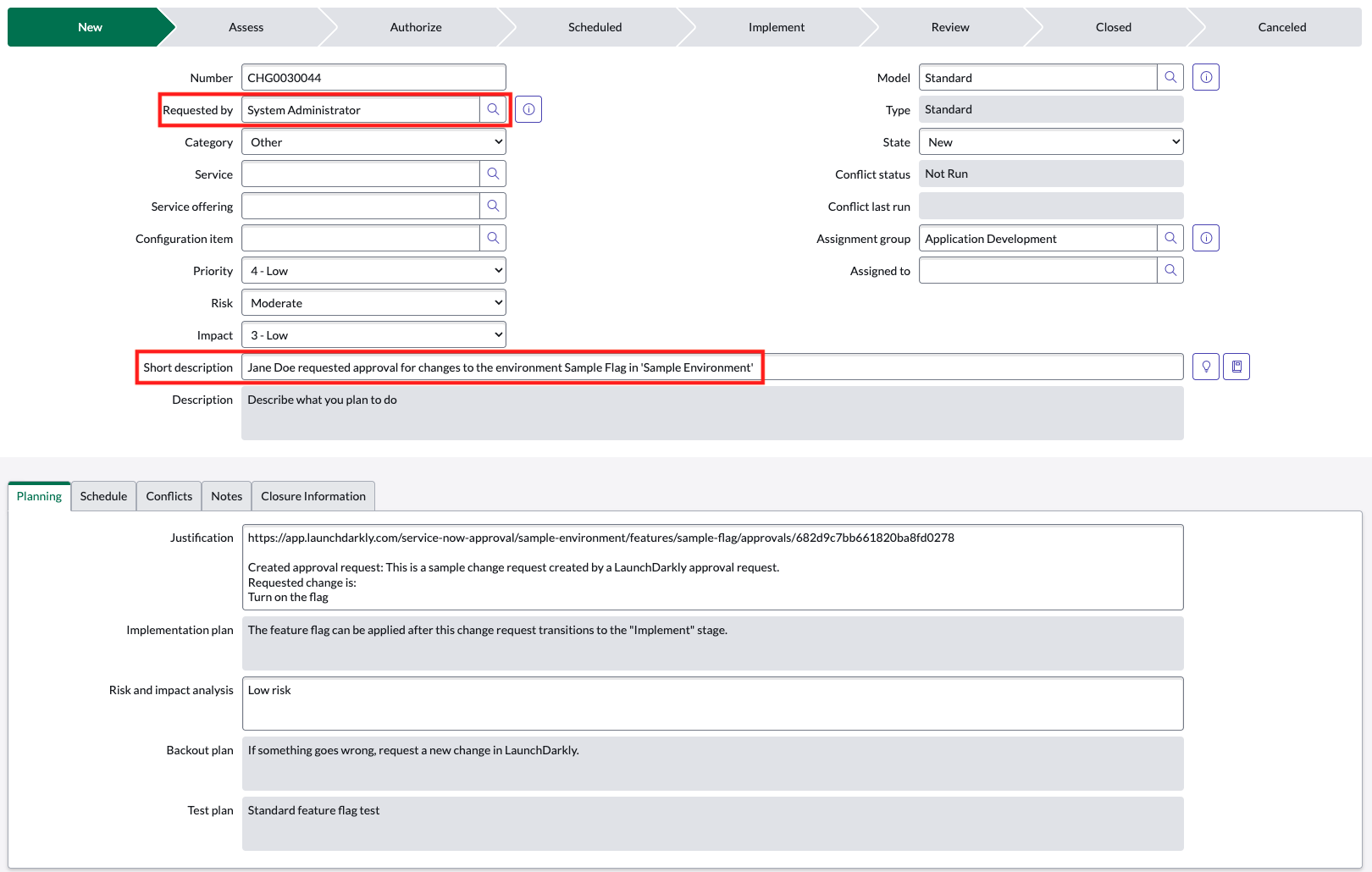1372x872 pixels.
Task: Open the Priority dropdown
Action: 373,270
